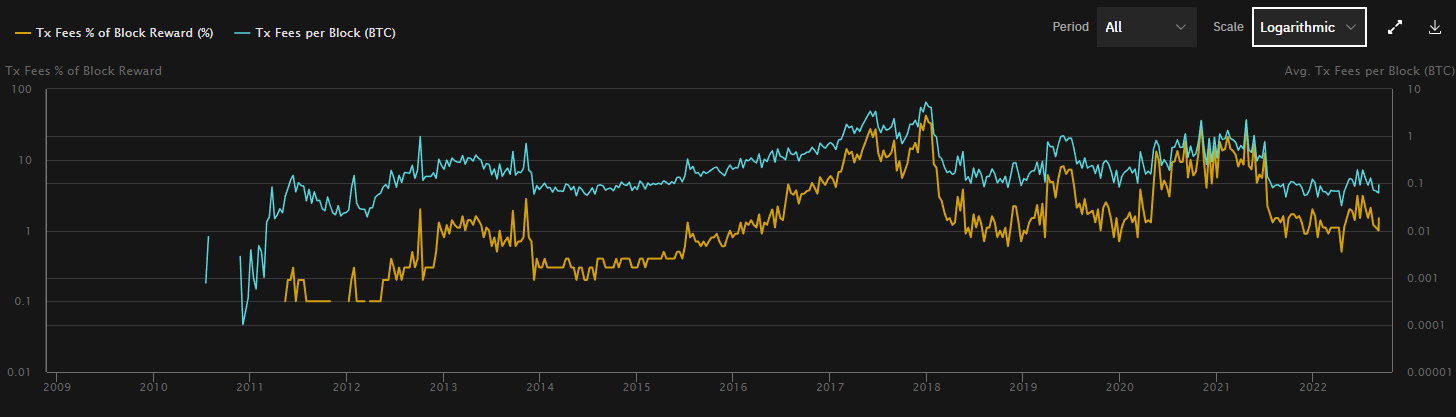Expand chart to fullscreen with arrows icon
Image resolution: width=1456 pixels, height=417 pixels.
(x=1395, y=27)
